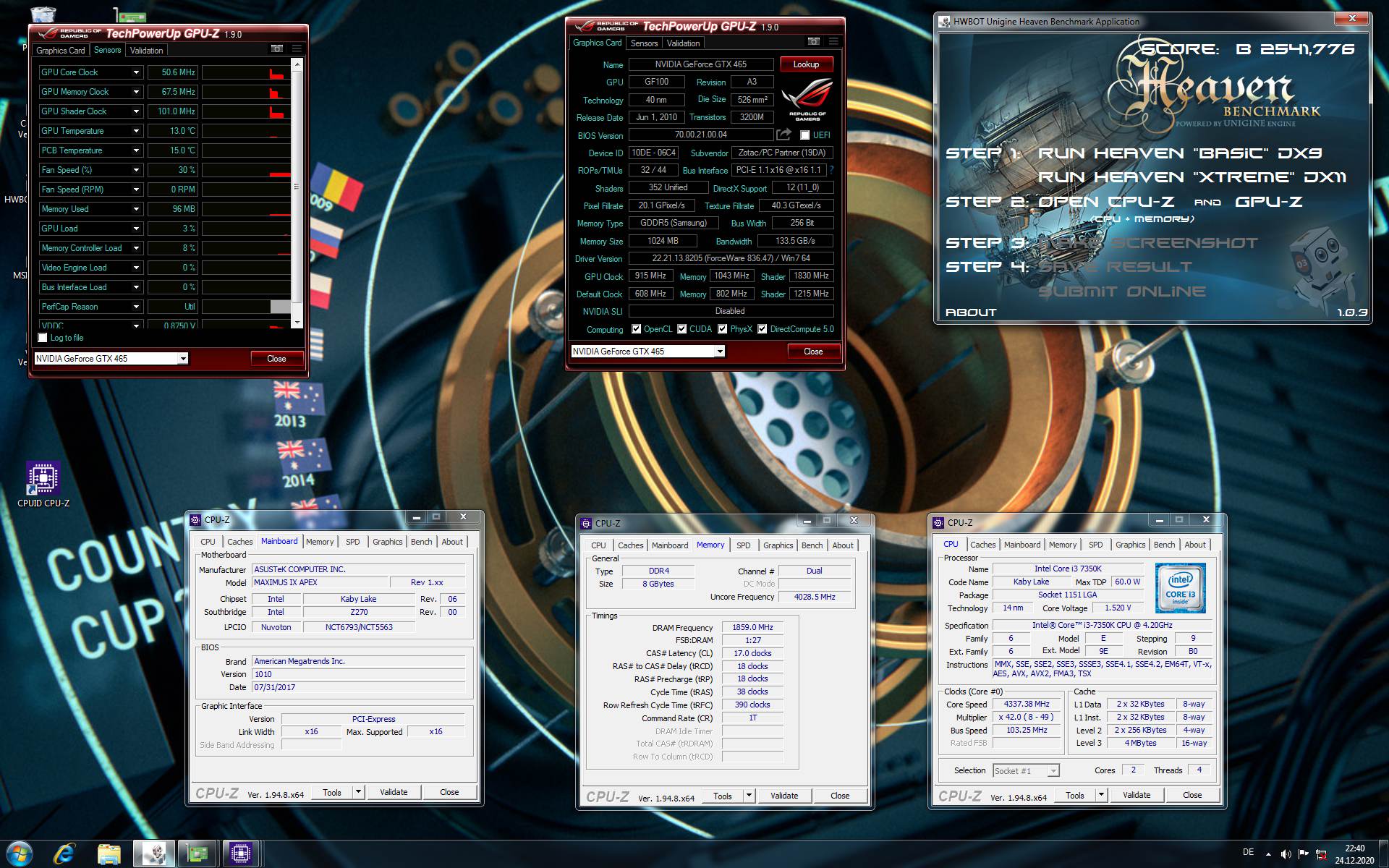
Task: Open the CPUID CPU-Z desktop shortcut
Action: point(43,485)
